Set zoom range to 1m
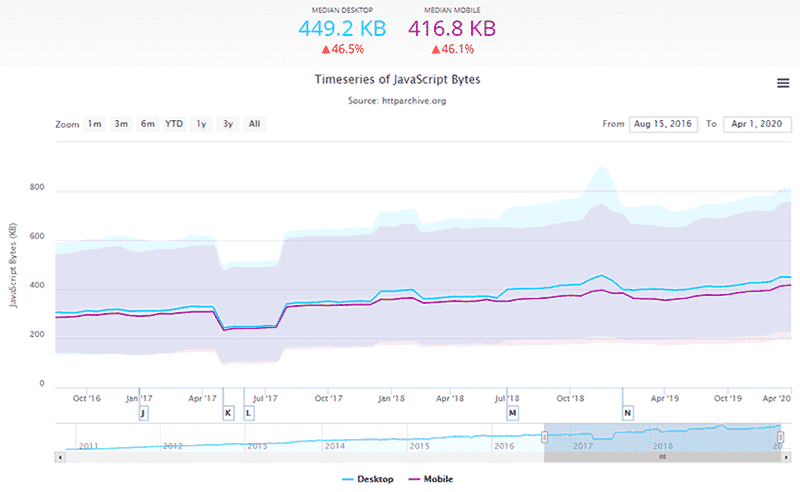 click(94, 124)
